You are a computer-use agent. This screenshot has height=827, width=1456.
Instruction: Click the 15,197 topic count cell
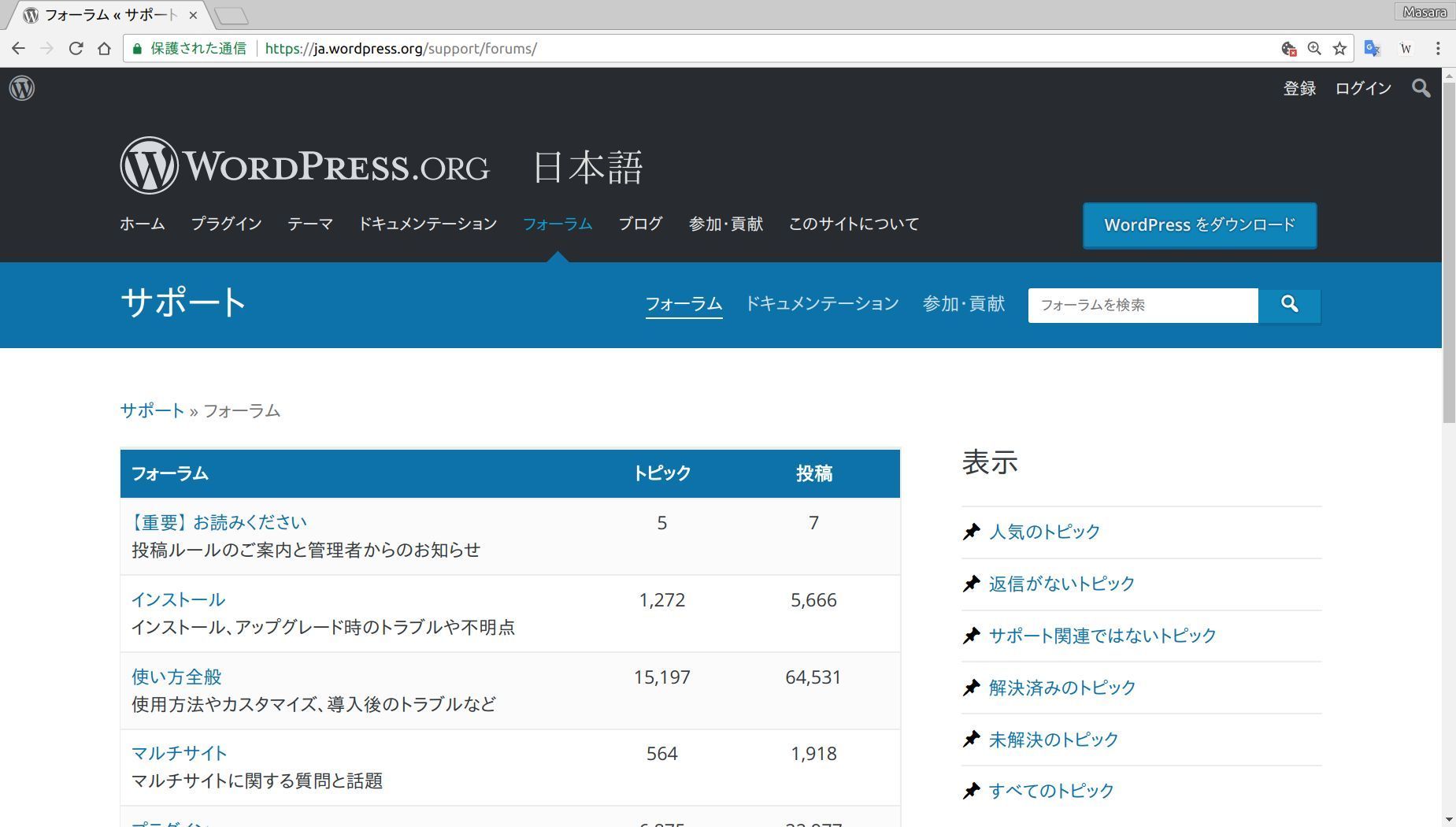tap(662, 677)
